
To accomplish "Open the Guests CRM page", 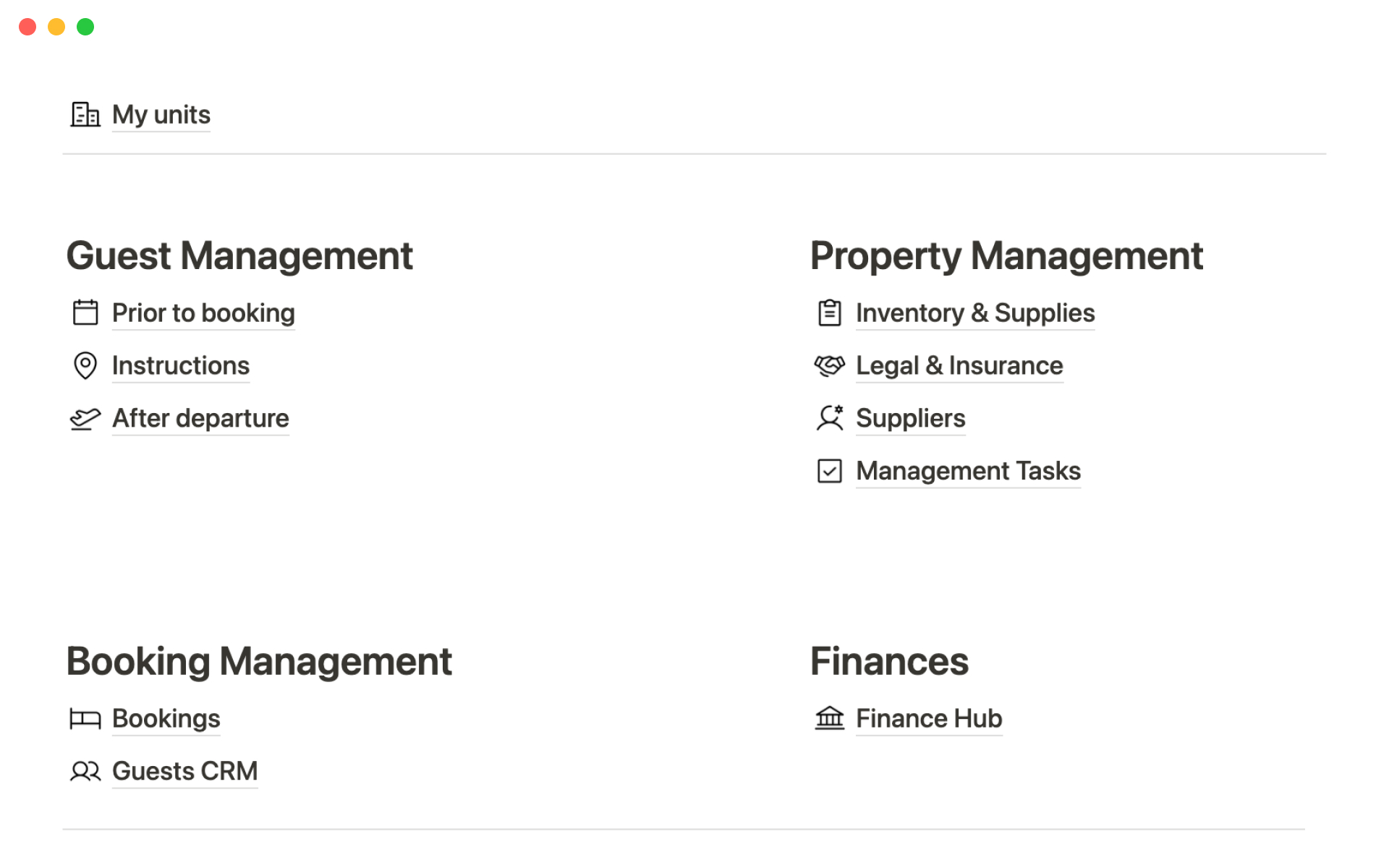I will point(185,771).
